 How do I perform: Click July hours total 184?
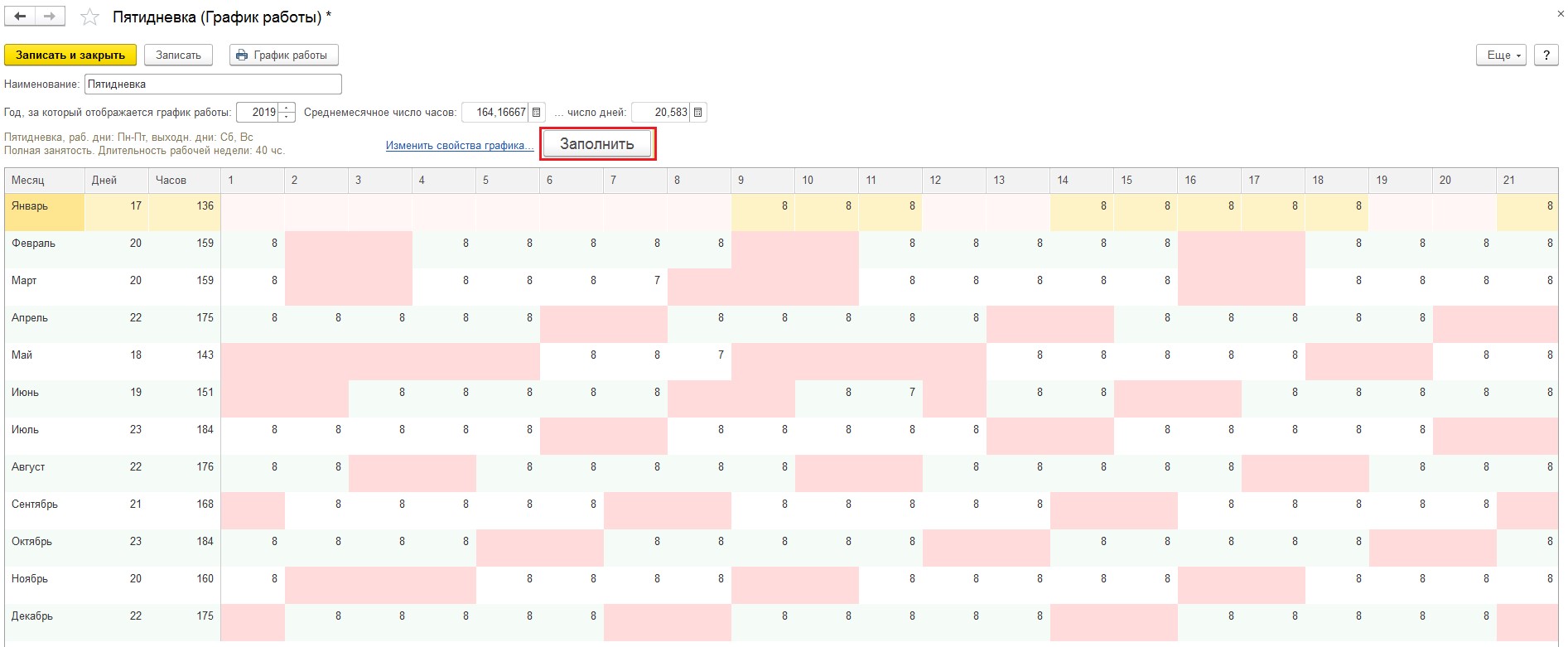[x=185, y=436]
